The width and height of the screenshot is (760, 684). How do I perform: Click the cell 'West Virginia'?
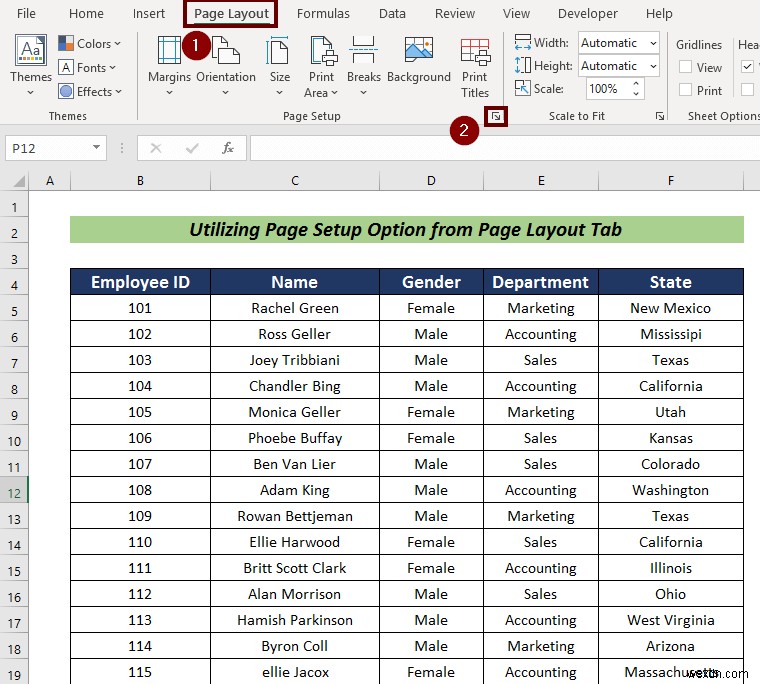point(670,620)
